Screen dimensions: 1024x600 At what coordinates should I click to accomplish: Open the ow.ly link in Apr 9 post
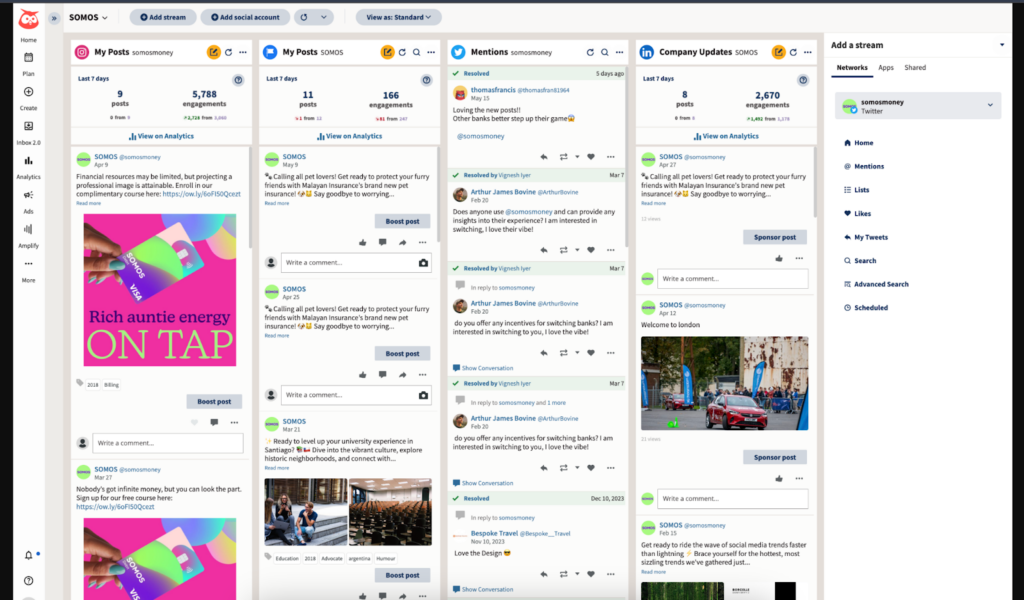click(201, 194)
